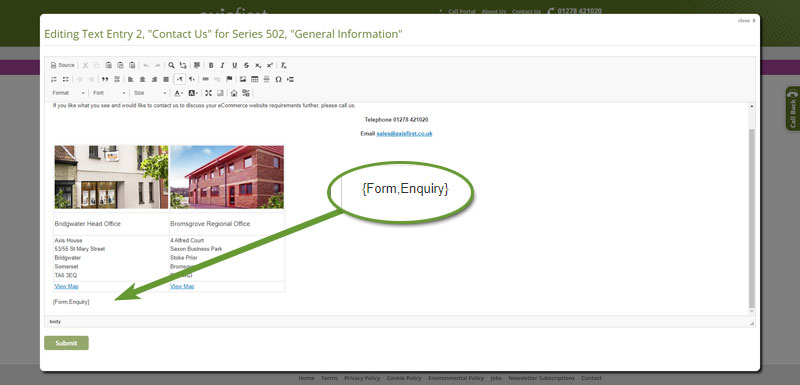Insert a link with chain icon
Screen dimensions: 800x385
coord(206,79)
